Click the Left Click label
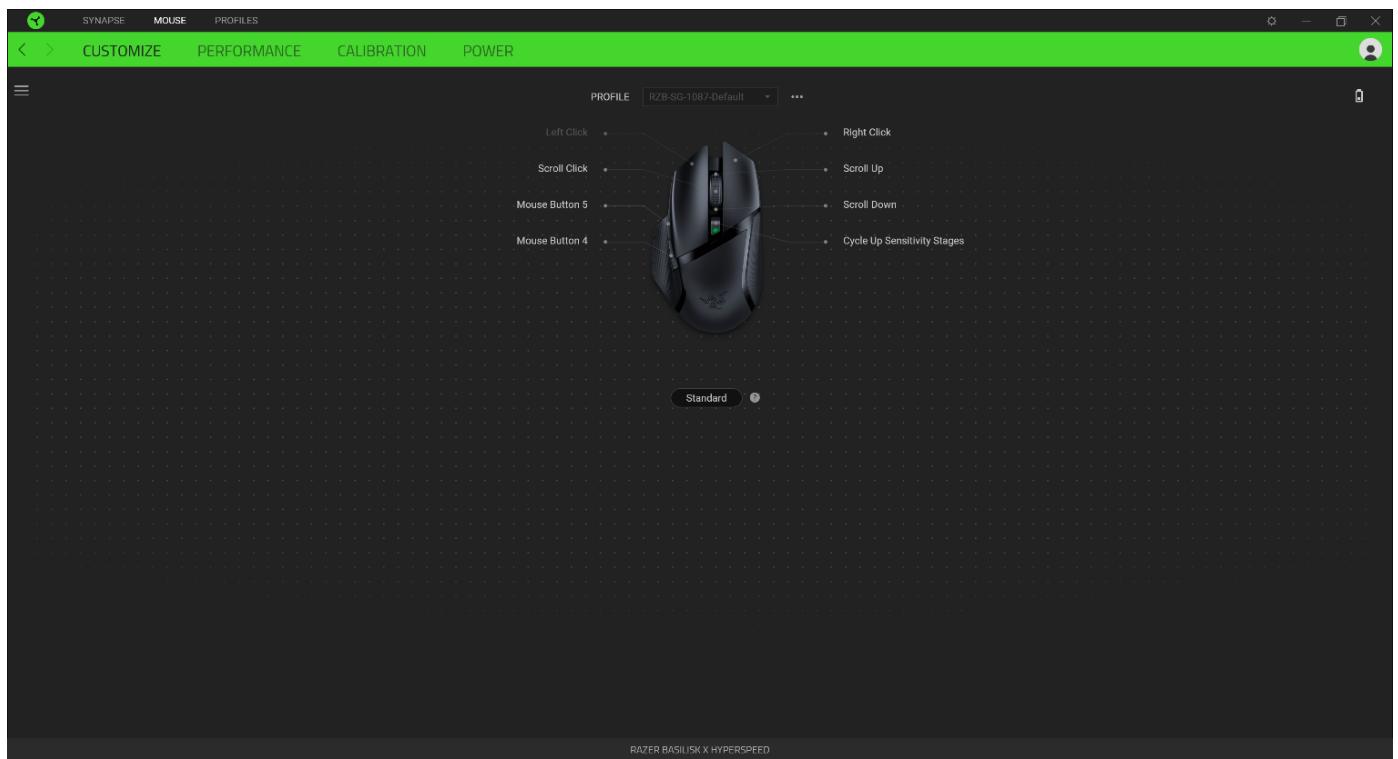The width and height of the screenshot is (1398, 759). coord(566,132)
